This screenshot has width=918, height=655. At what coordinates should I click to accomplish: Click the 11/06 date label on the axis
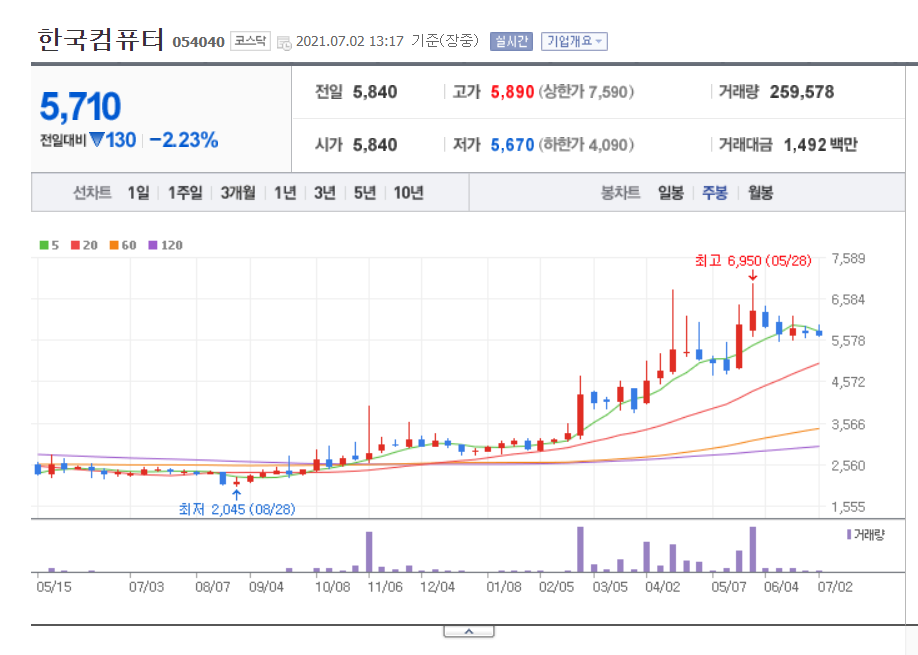click(385, 587)
